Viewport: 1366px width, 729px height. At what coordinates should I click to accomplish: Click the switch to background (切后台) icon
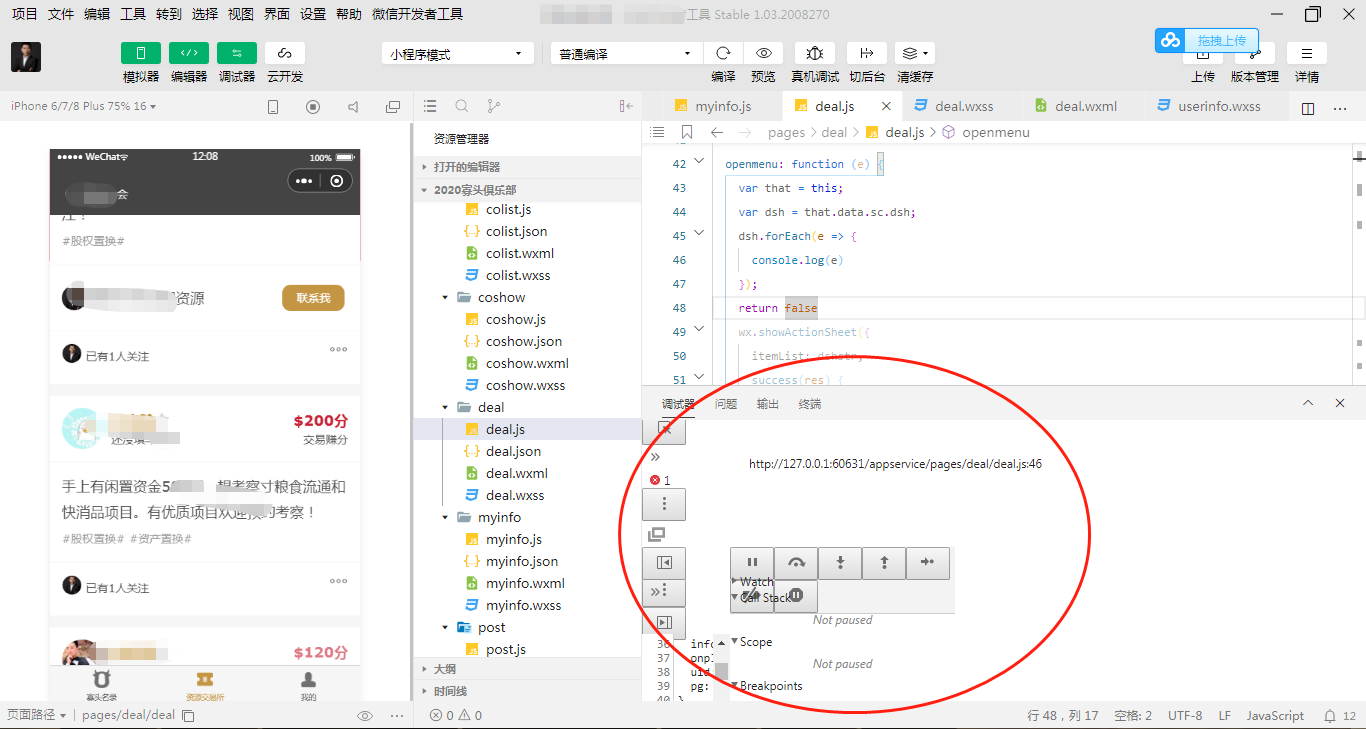tap(867, 53)
